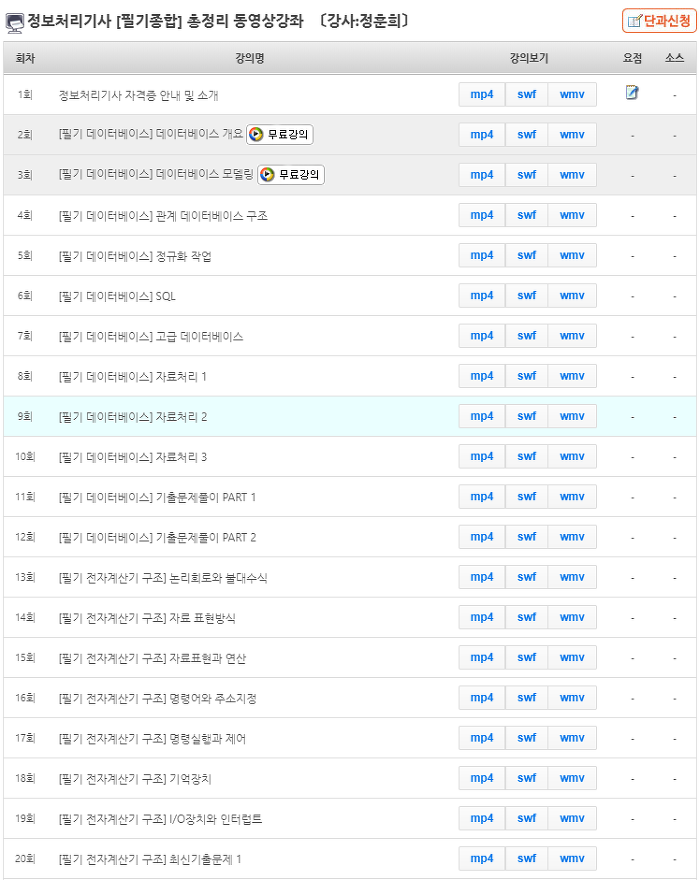Open mp4 for lecture 19회 I/O장치와 인터럽트

(x=482, y=819)
